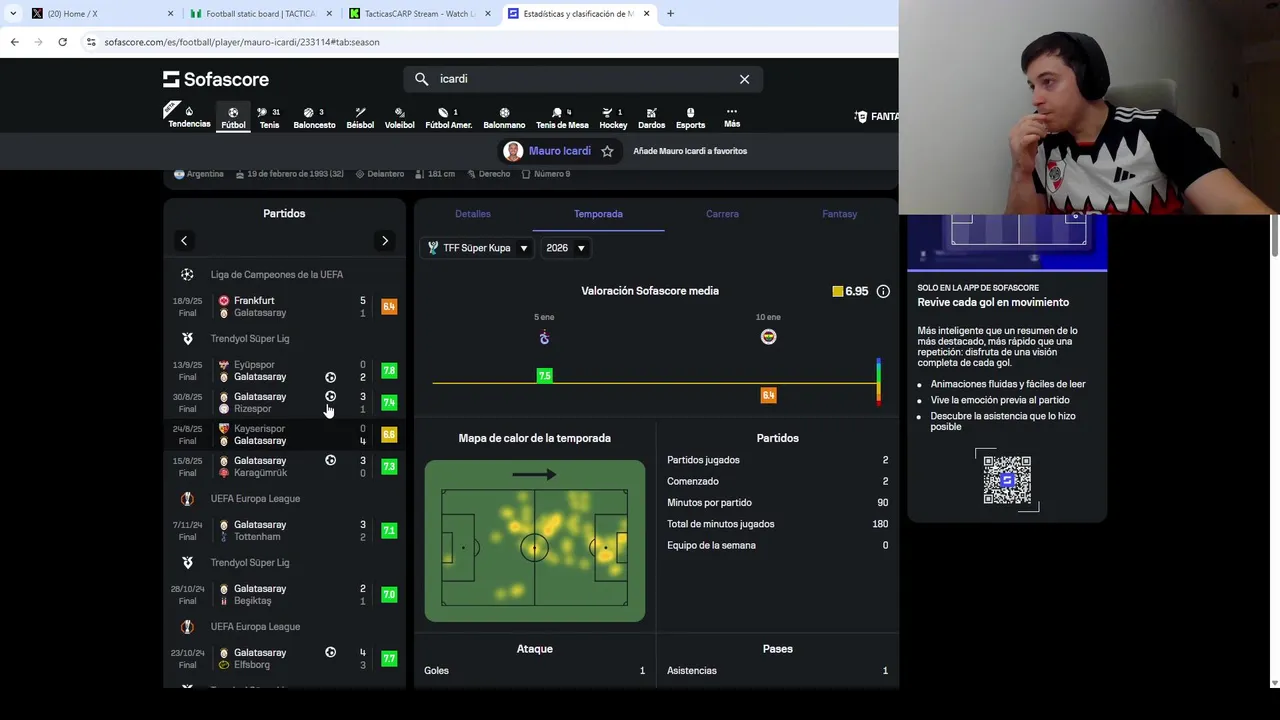The image size is (1280, 720).
Task: Reload the page in browser
Action: [62, 42]
